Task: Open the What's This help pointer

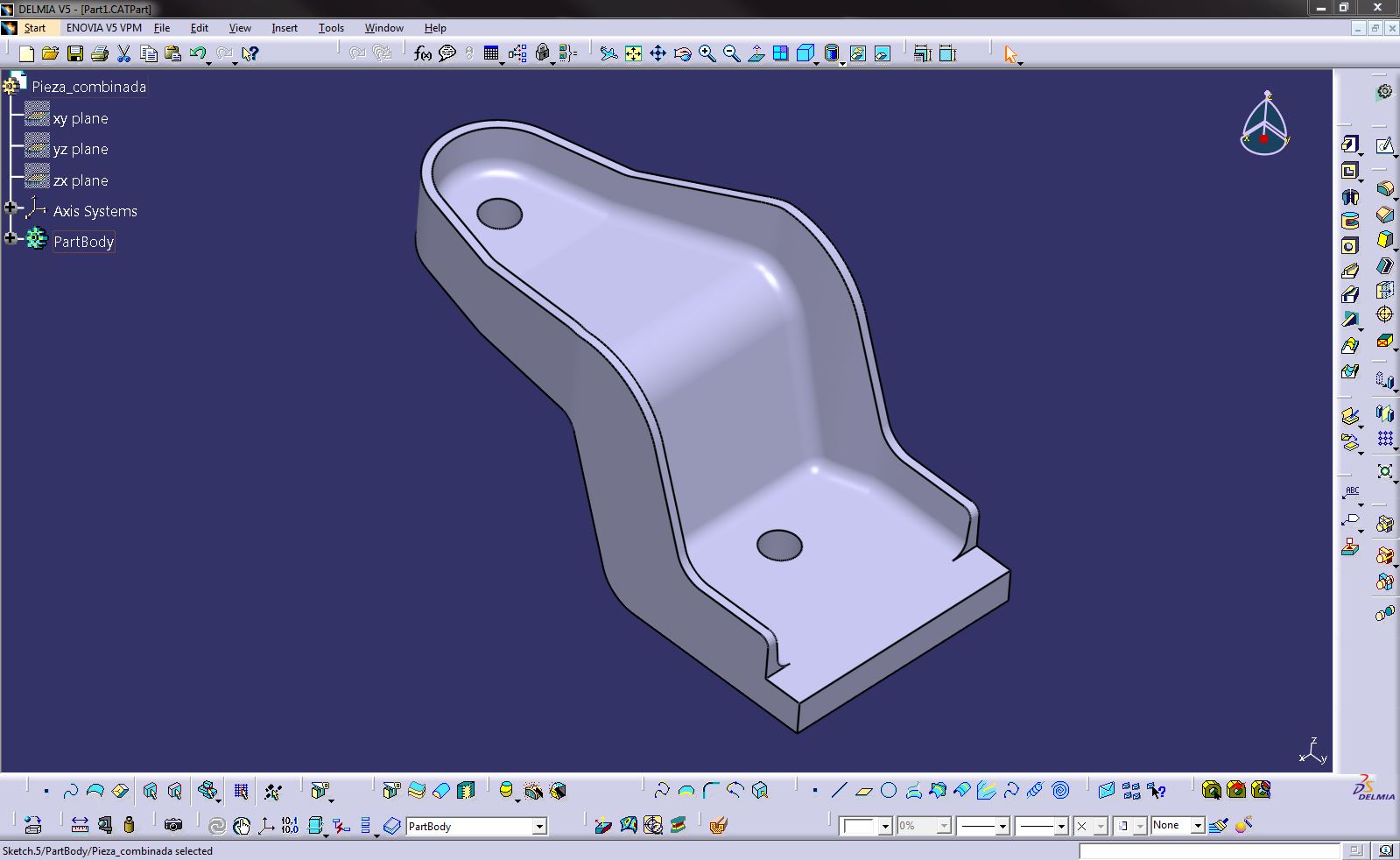Action: pos(250,53)
